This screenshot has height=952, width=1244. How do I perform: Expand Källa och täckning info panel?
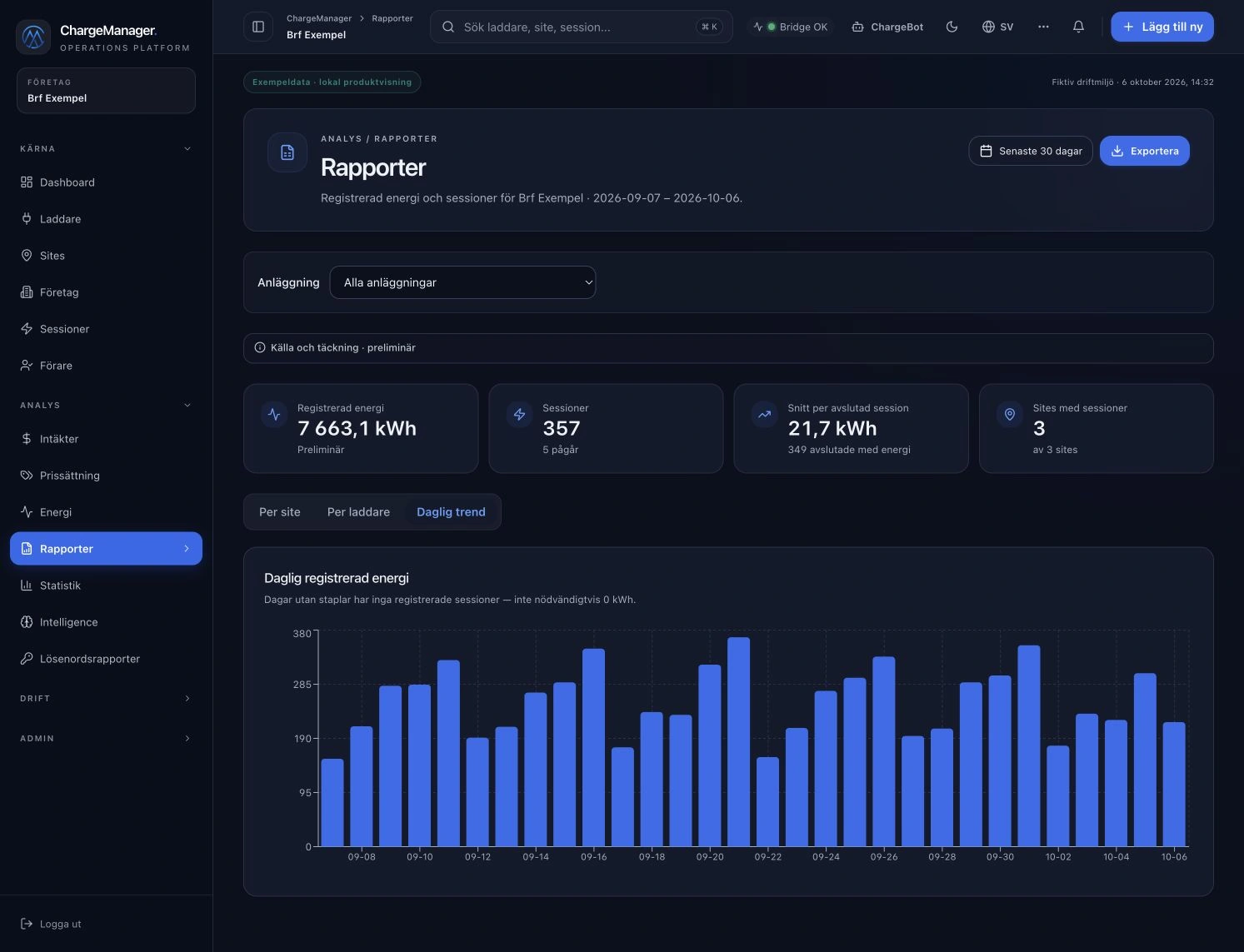pos(728,348)
